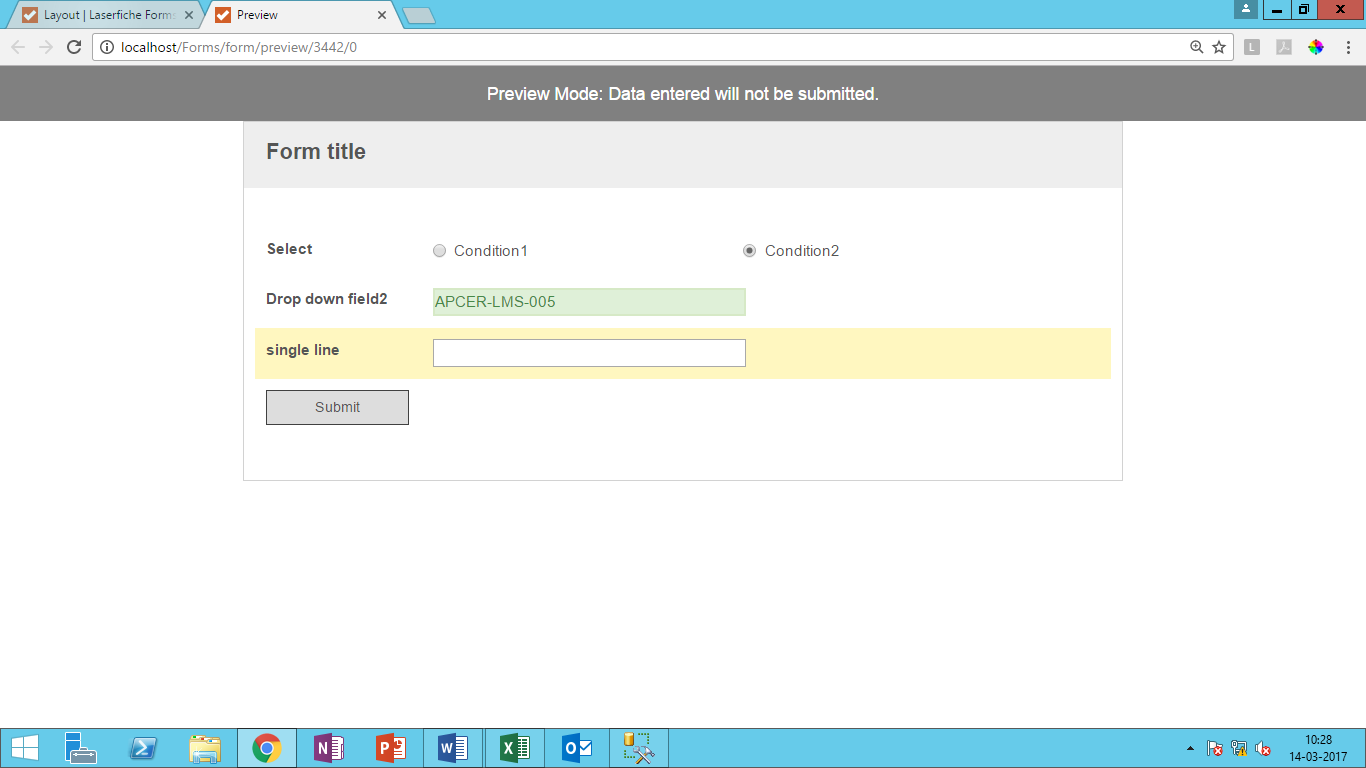
Task: Open the color wheel extension
Action: tap(1316, 47)
